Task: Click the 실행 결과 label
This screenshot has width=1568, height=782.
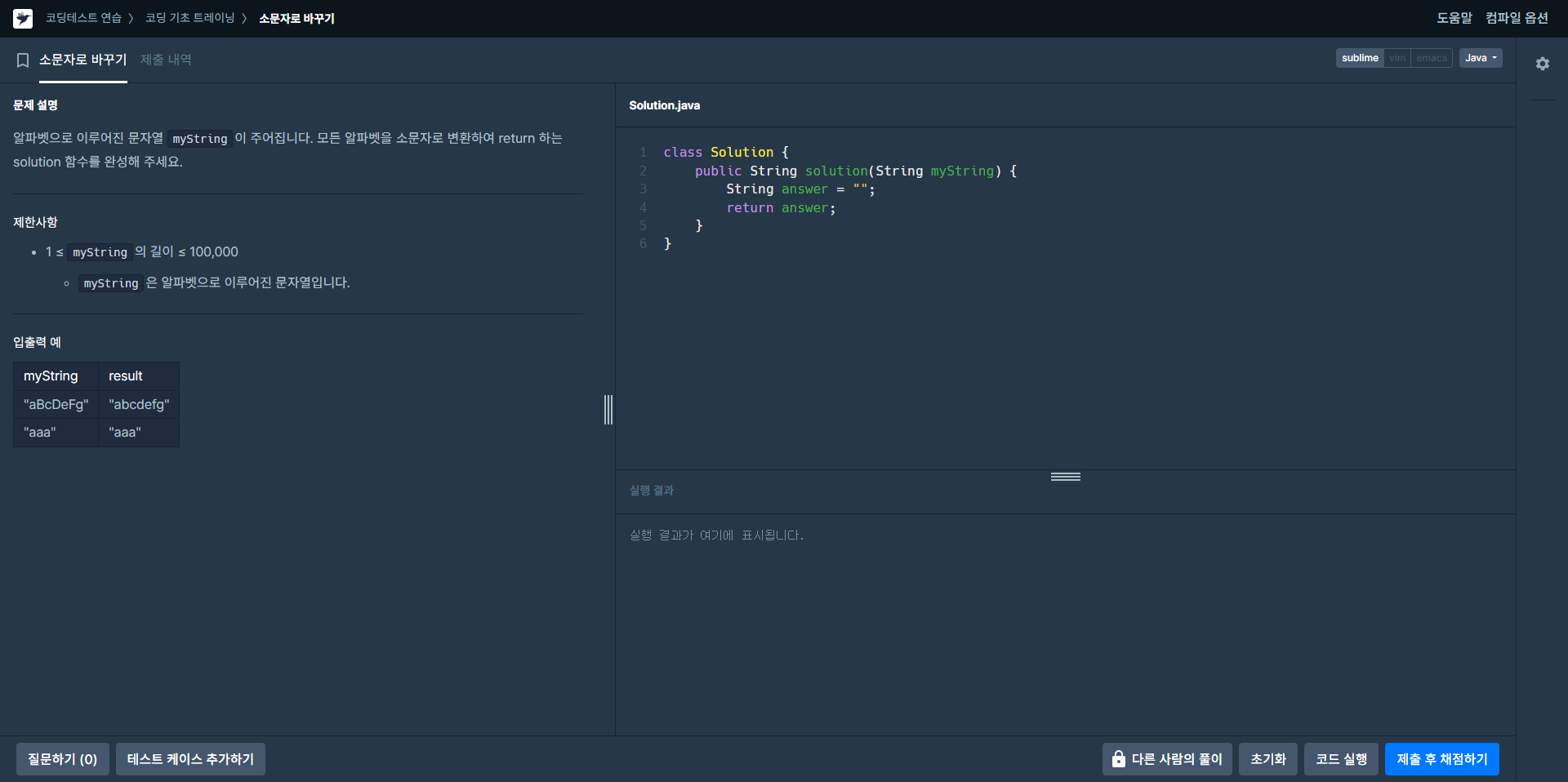Action: [x=652, y=491]
